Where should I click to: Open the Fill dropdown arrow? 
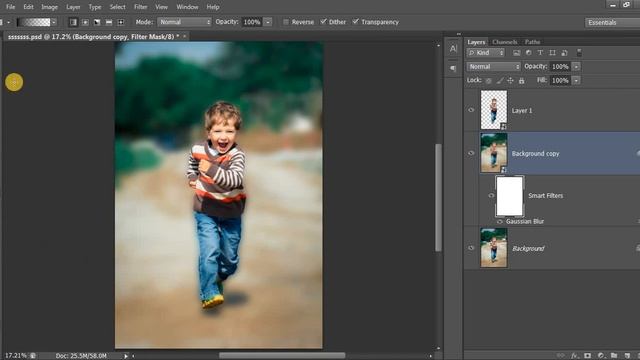click(576, 80)
